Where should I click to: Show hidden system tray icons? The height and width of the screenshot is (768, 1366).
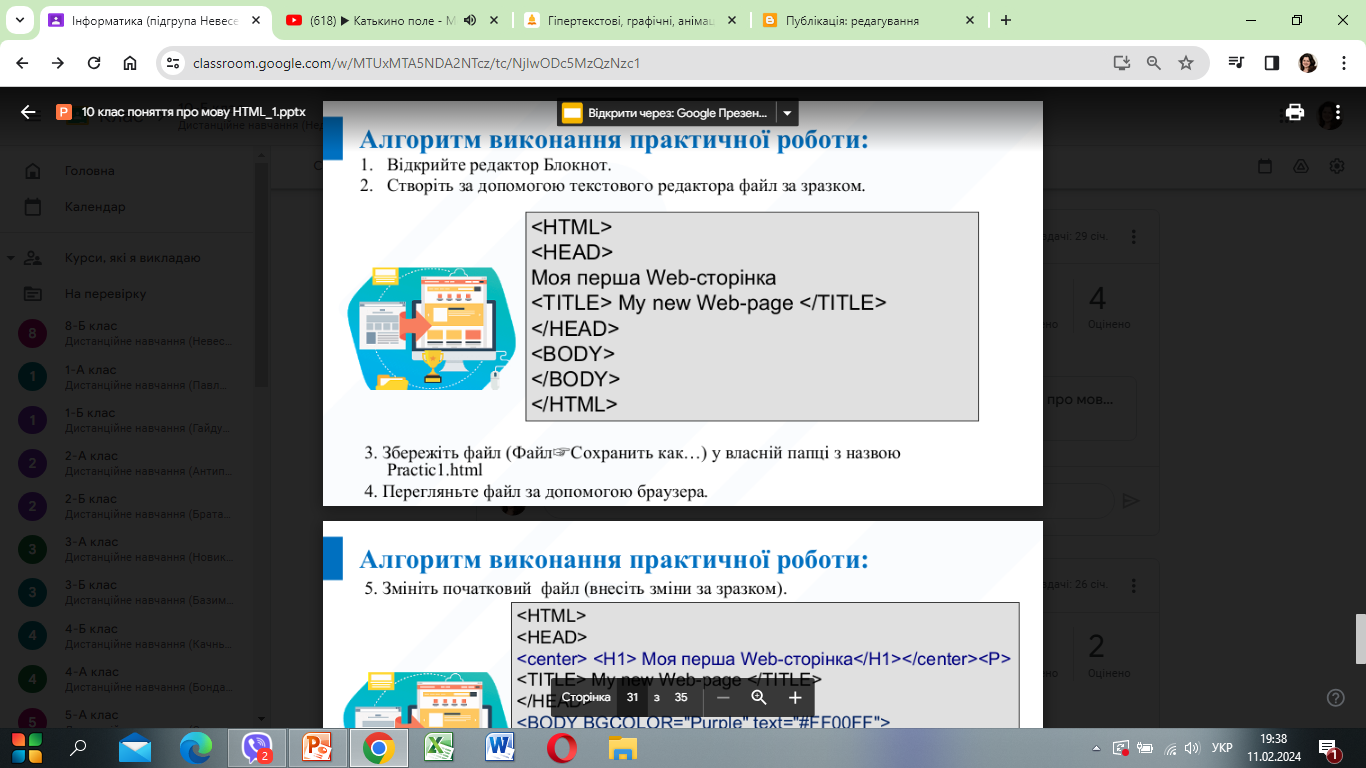point(1098,748)
